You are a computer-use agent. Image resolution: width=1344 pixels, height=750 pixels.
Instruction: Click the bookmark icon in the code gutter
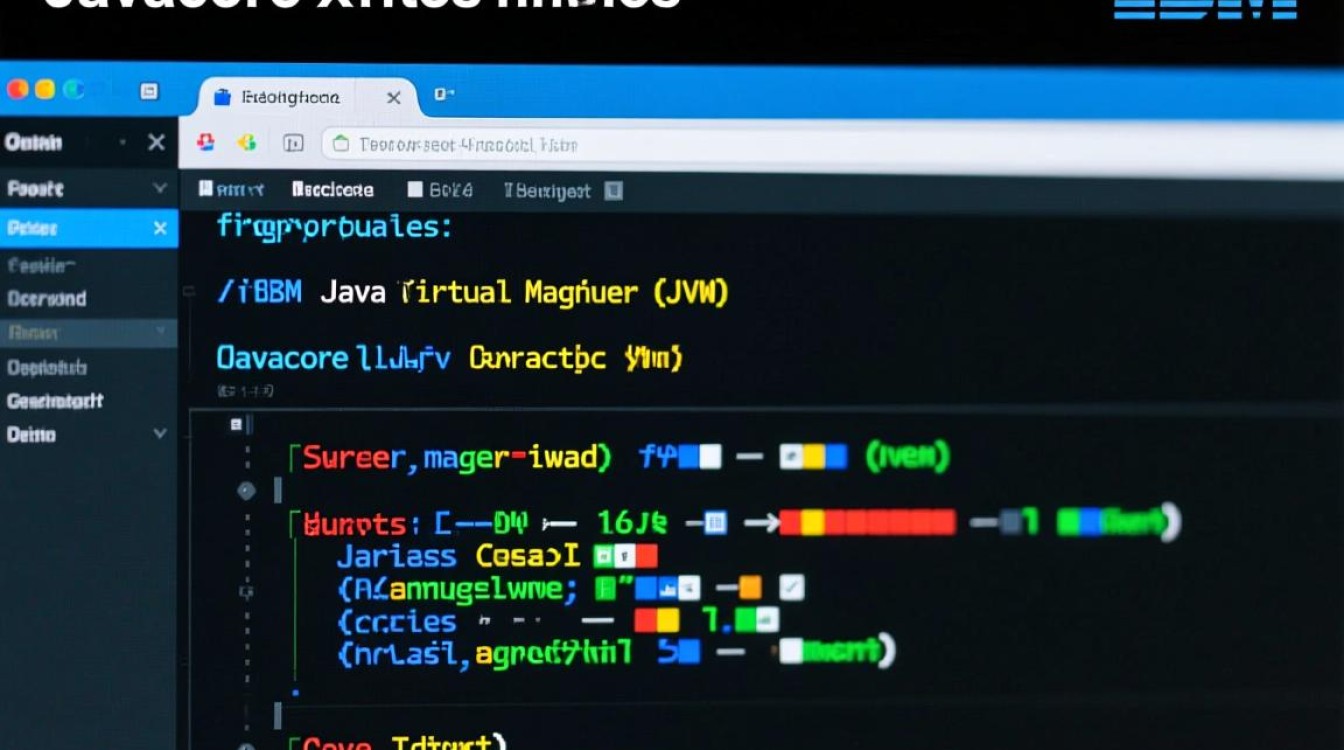point(236,425)
